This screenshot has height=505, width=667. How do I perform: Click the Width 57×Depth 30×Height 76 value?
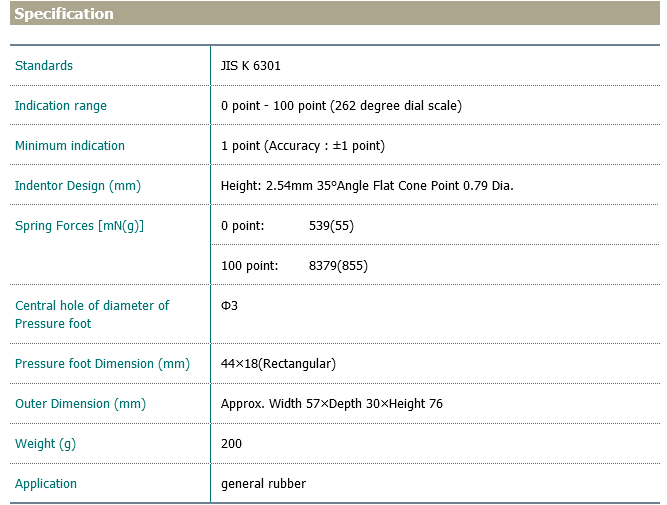331,404
